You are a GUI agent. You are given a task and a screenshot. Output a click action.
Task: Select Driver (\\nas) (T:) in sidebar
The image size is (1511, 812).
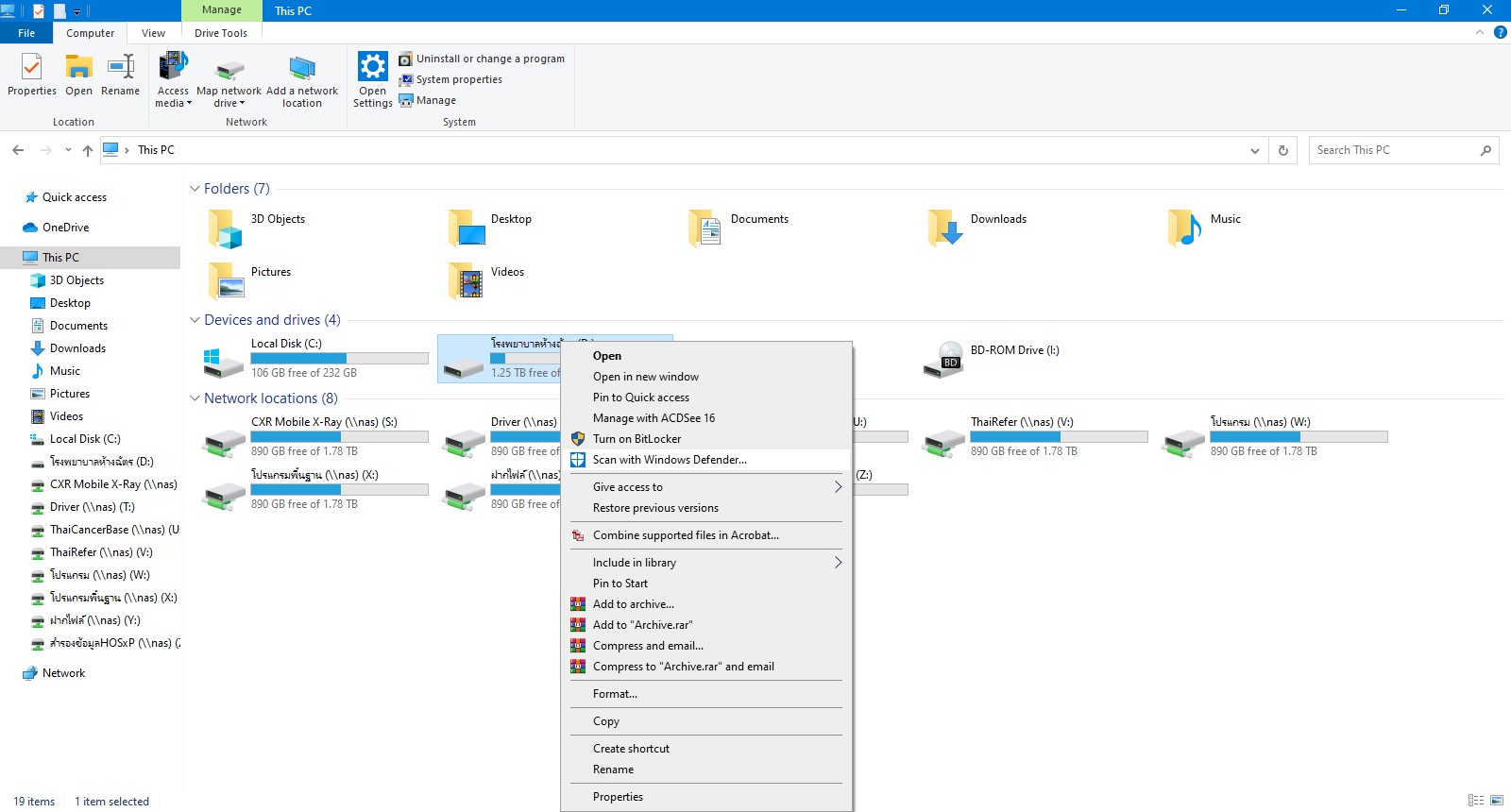pos(92,507)
